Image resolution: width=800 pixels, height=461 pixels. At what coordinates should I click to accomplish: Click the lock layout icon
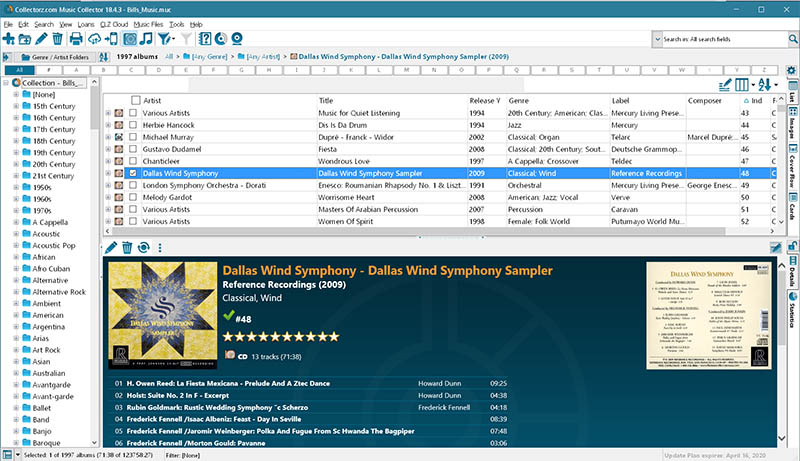coord(792,246)
